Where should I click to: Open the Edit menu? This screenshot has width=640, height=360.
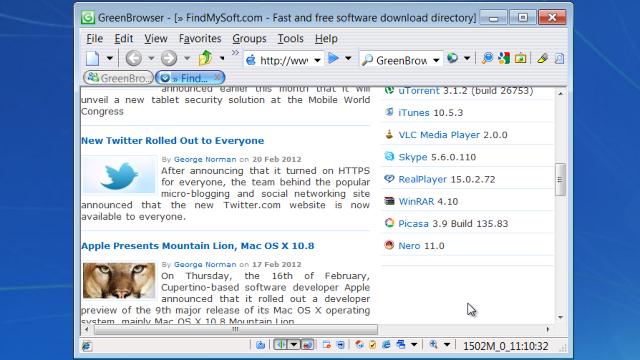124,38
